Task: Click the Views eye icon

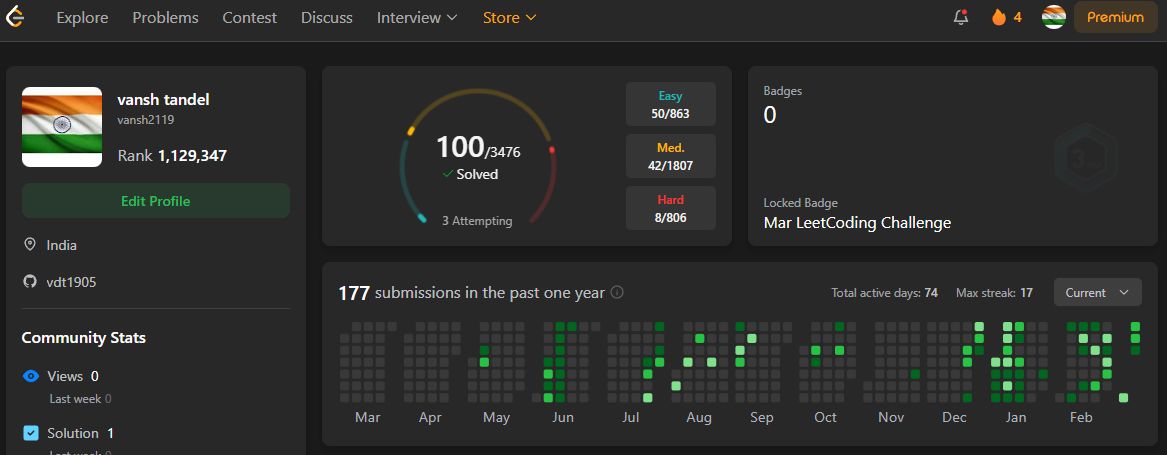Action: click(x=31, y=376)
